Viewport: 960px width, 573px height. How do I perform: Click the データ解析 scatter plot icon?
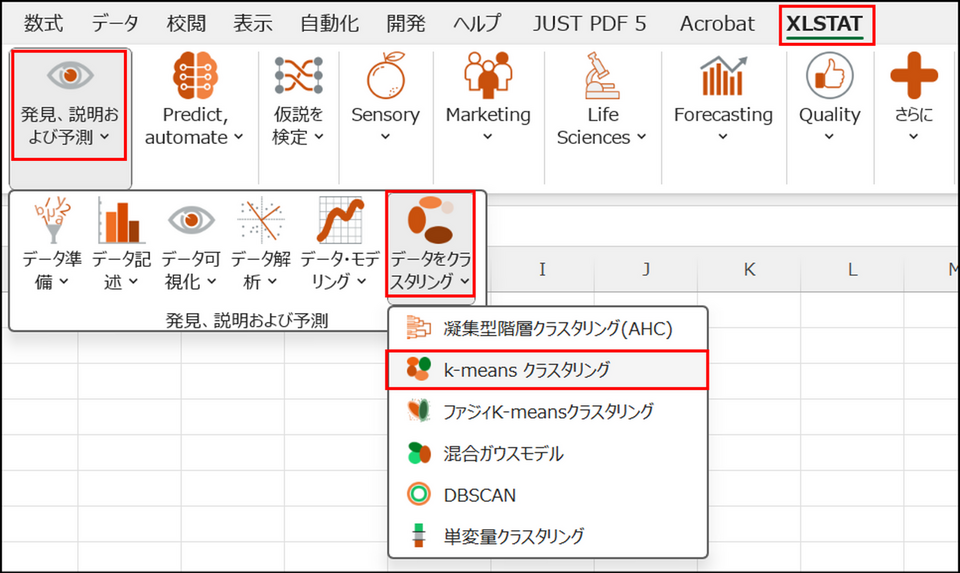pyautogui.click(x=261, y=220)
